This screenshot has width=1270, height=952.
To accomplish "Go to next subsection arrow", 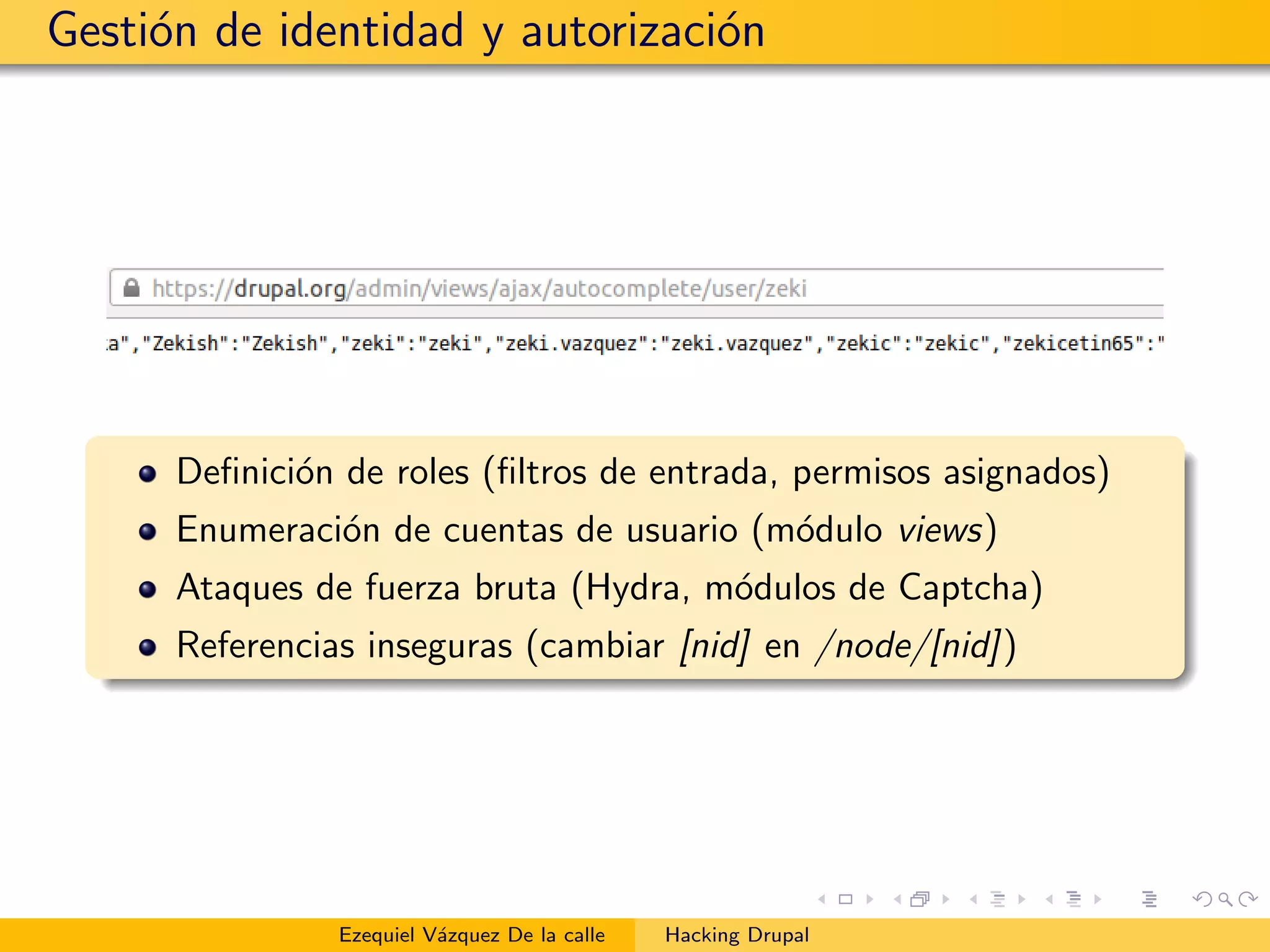I will (1021, 899).
